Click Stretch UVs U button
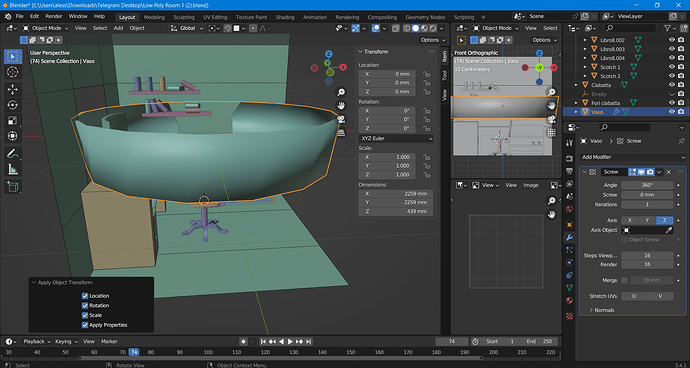 point(634,296)
